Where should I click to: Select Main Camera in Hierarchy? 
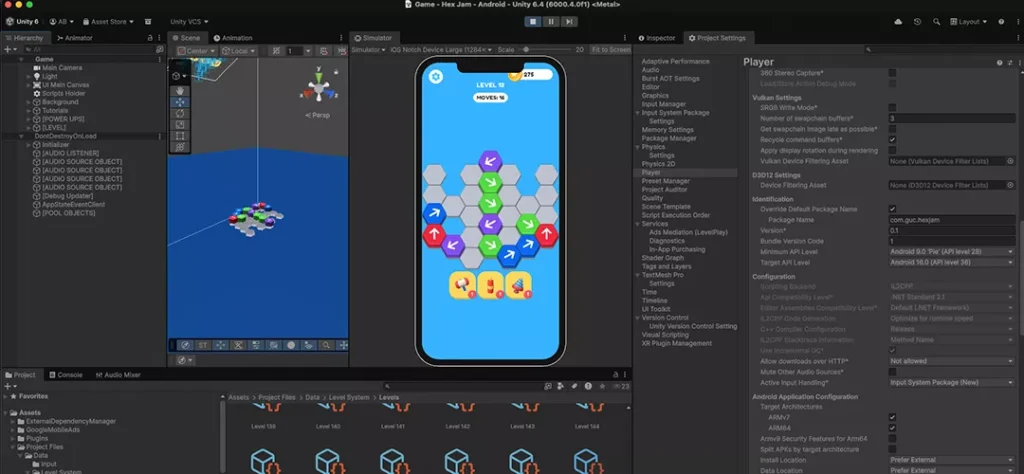(62, 68)
